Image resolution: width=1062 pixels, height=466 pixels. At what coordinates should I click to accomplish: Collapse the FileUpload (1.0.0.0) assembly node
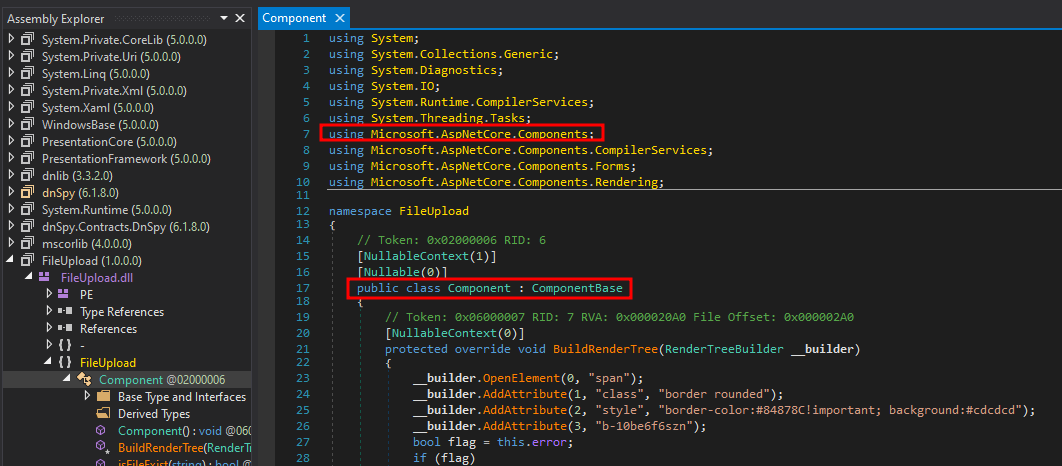(x=10, y=260)
